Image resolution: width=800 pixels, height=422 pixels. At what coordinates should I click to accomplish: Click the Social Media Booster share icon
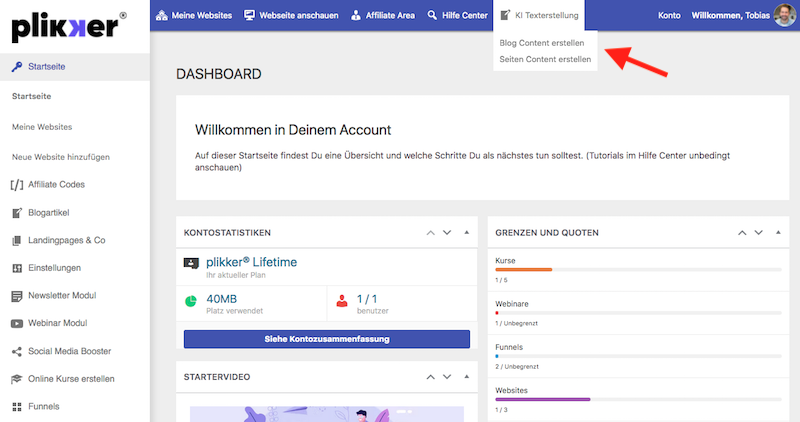17,352
